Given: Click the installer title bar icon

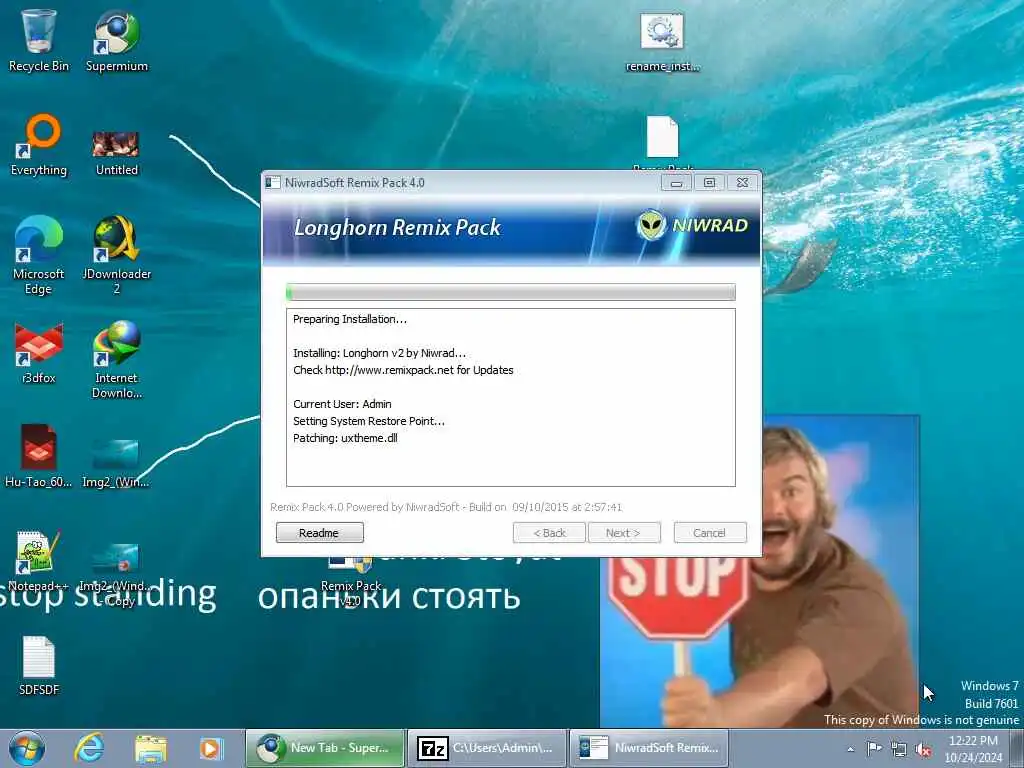Looking at the screenshot, I should pos(273,183).
